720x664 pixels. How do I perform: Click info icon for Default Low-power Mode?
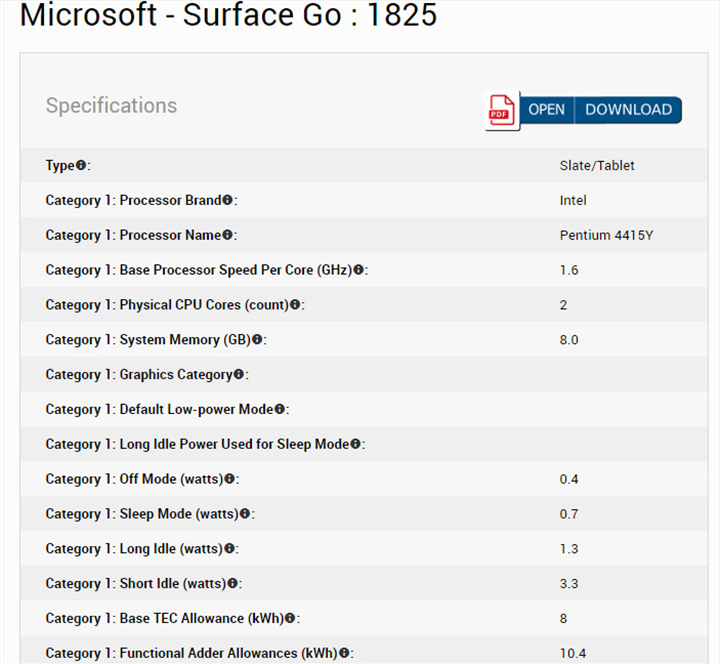[x=280, y=409]
